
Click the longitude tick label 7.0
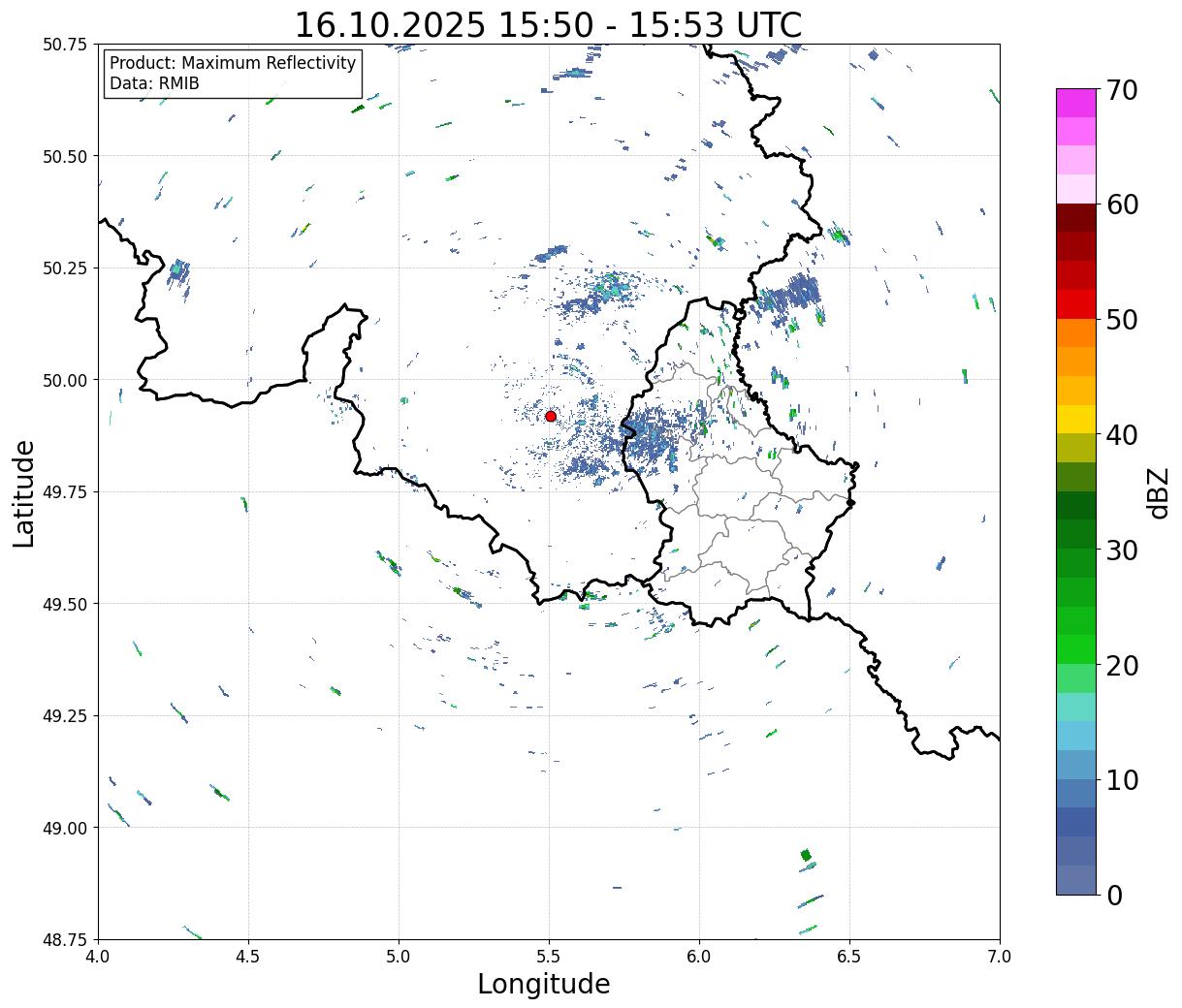1000,956
